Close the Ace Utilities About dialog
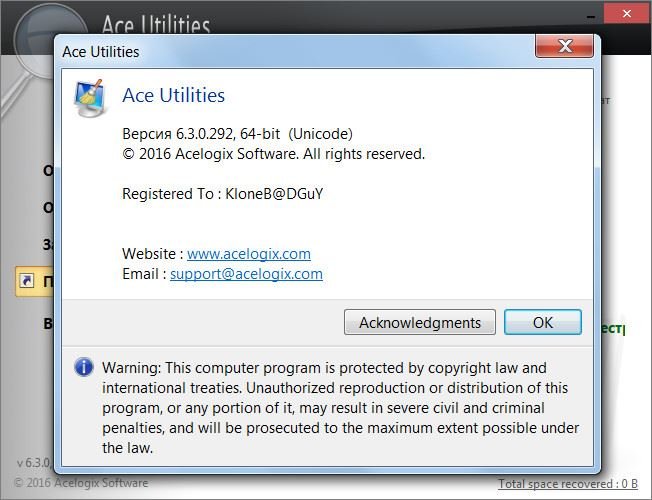The width and height of the screenshot is (652, 500). 564,46
